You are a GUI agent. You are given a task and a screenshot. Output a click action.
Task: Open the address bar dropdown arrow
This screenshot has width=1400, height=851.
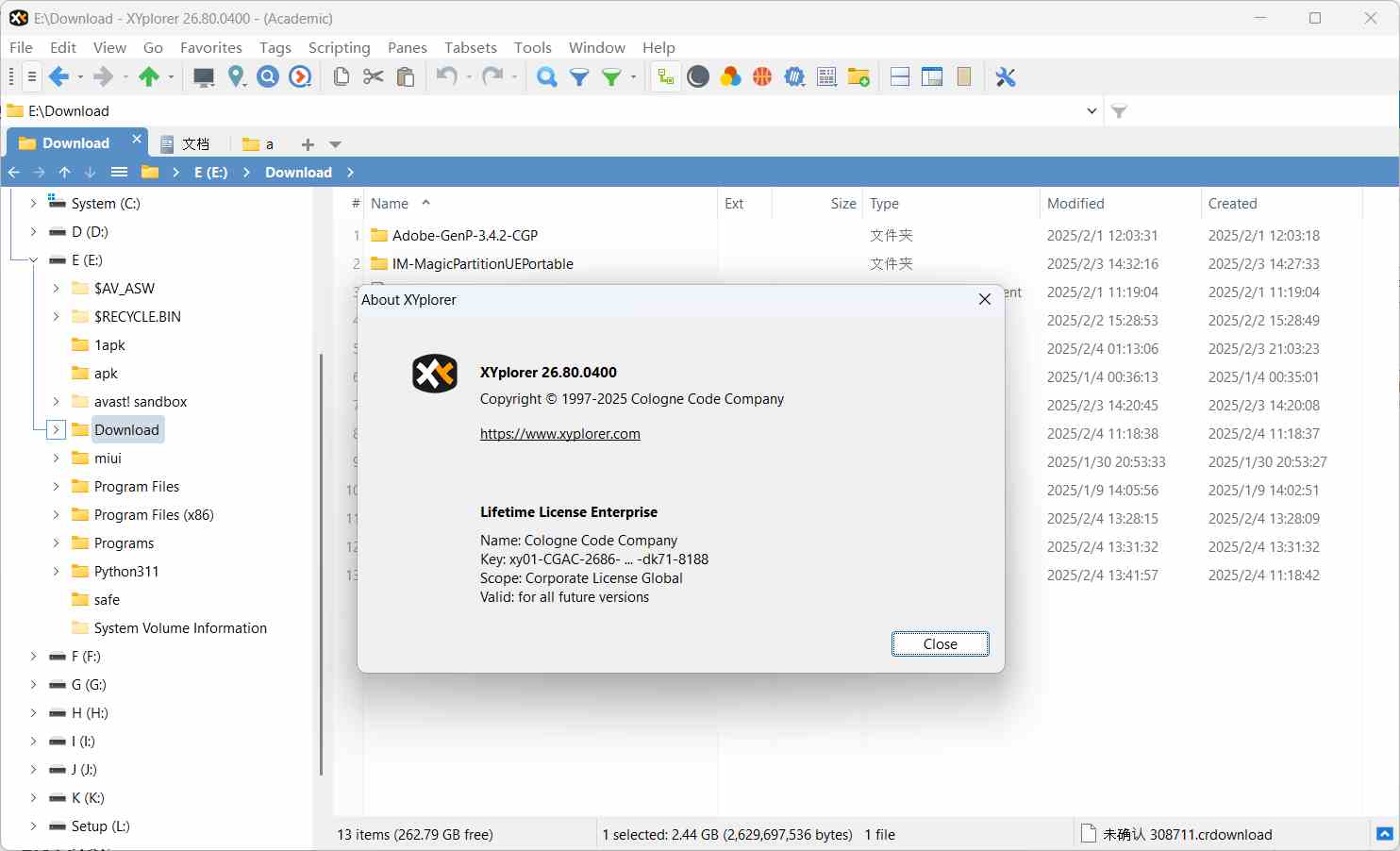tap(1092, 111)
